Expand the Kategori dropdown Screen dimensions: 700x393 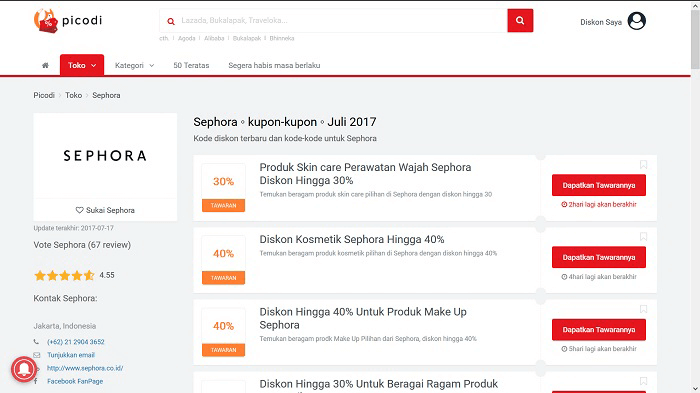tap(134, 65)
